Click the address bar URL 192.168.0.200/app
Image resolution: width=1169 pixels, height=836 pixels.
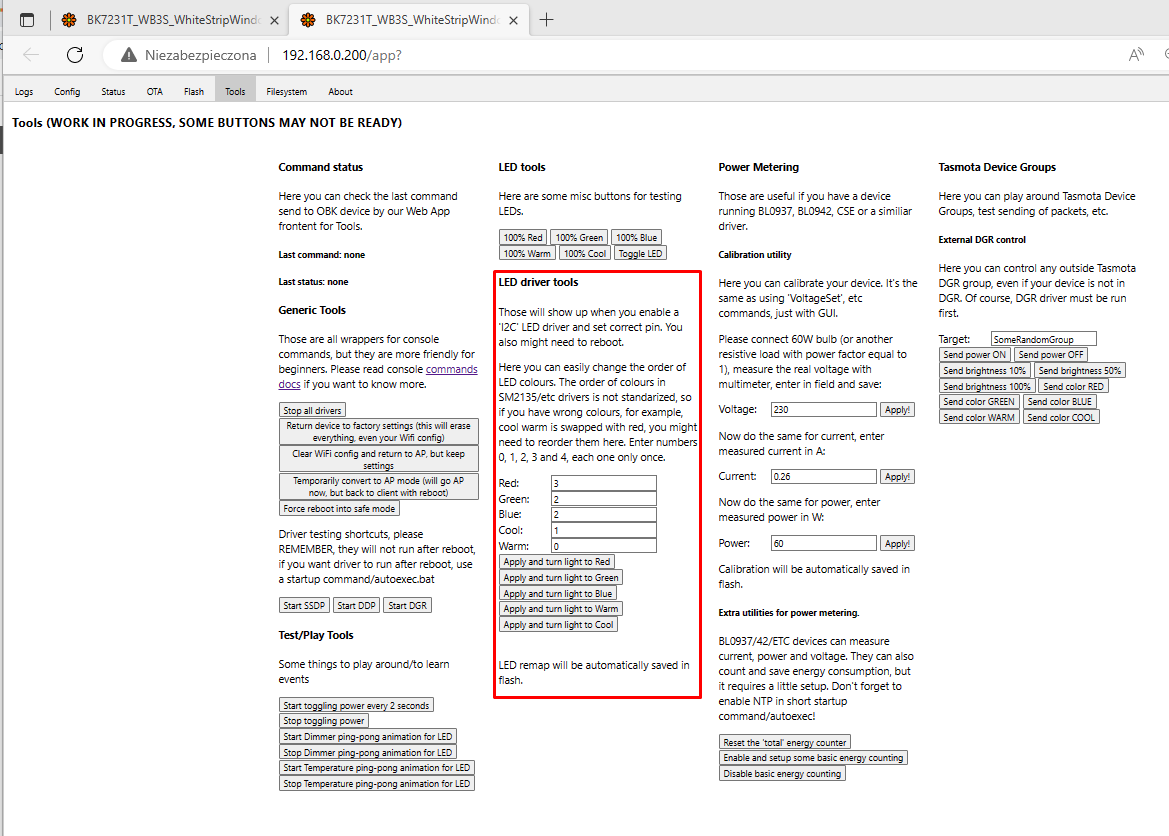[341, 55]
